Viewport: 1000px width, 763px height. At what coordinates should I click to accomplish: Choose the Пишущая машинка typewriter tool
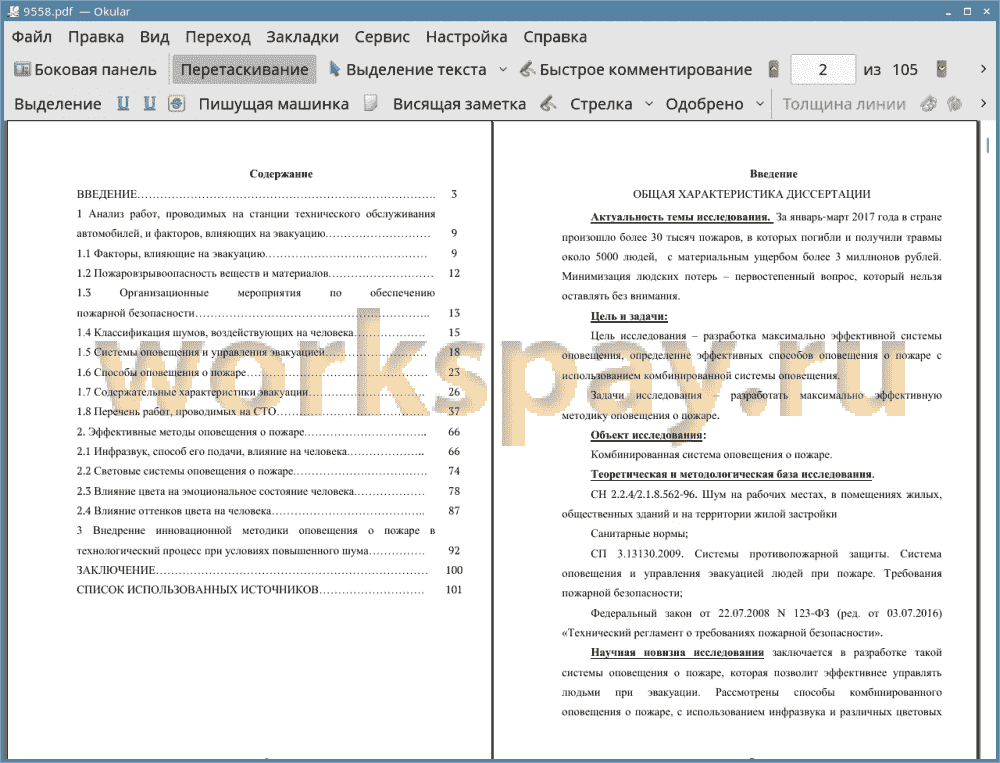tap(274, 104)
